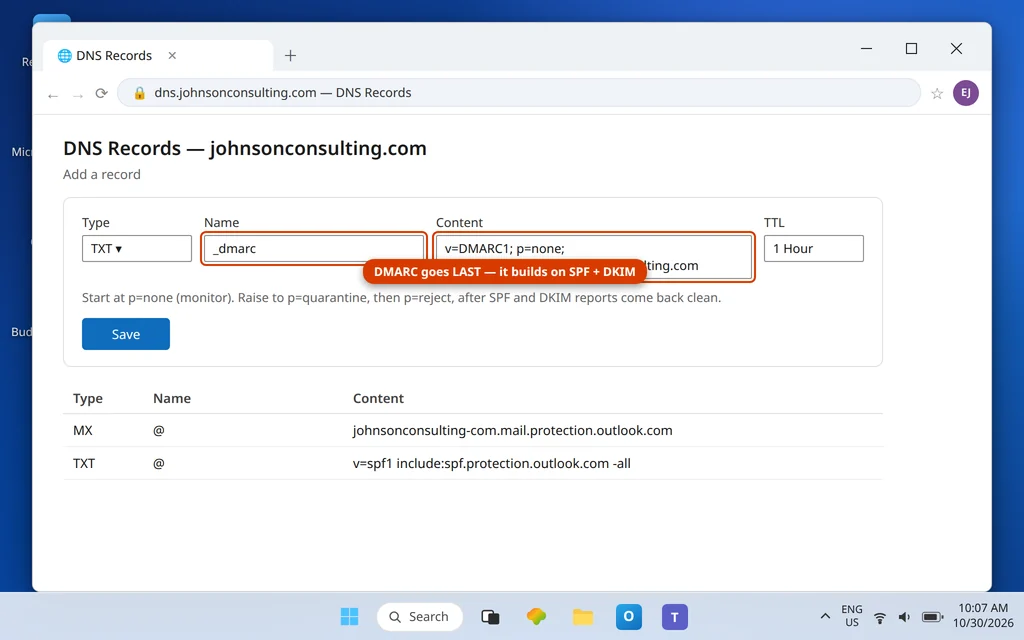The height and width of the screenshot is (640, 1024).
Task: Open a new browser tab
Action: coord(291,56)
